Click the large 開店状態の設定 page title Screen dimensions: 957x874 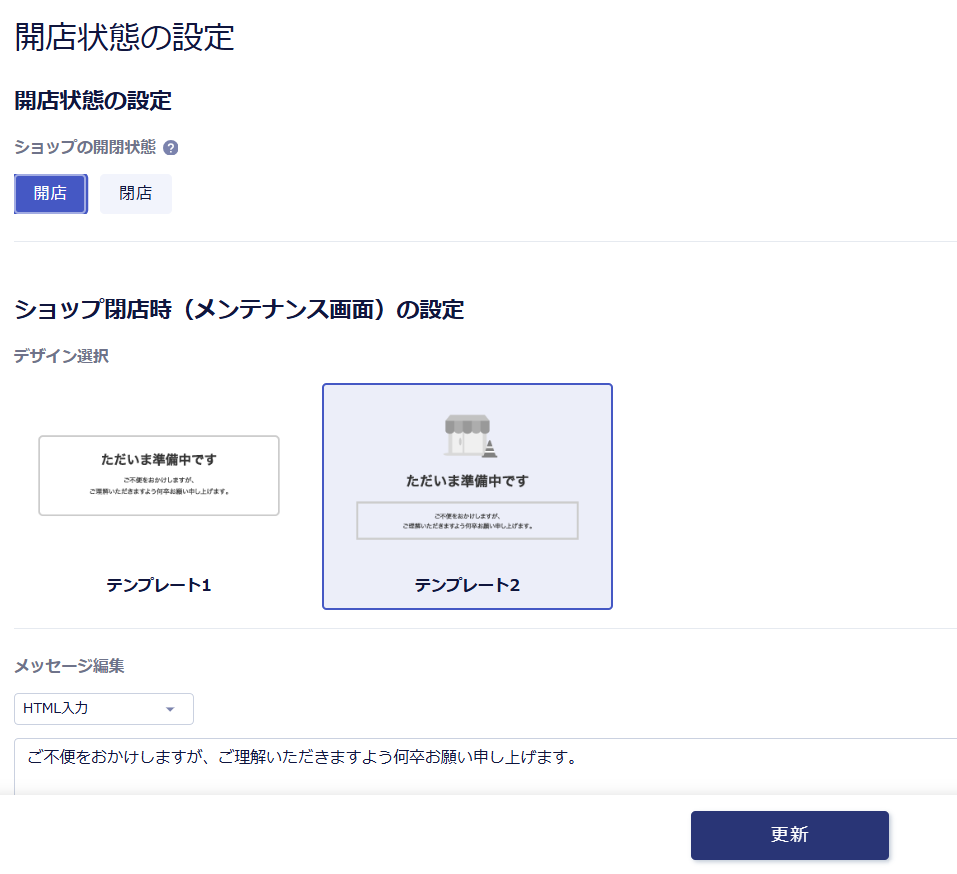click(125, 38)
